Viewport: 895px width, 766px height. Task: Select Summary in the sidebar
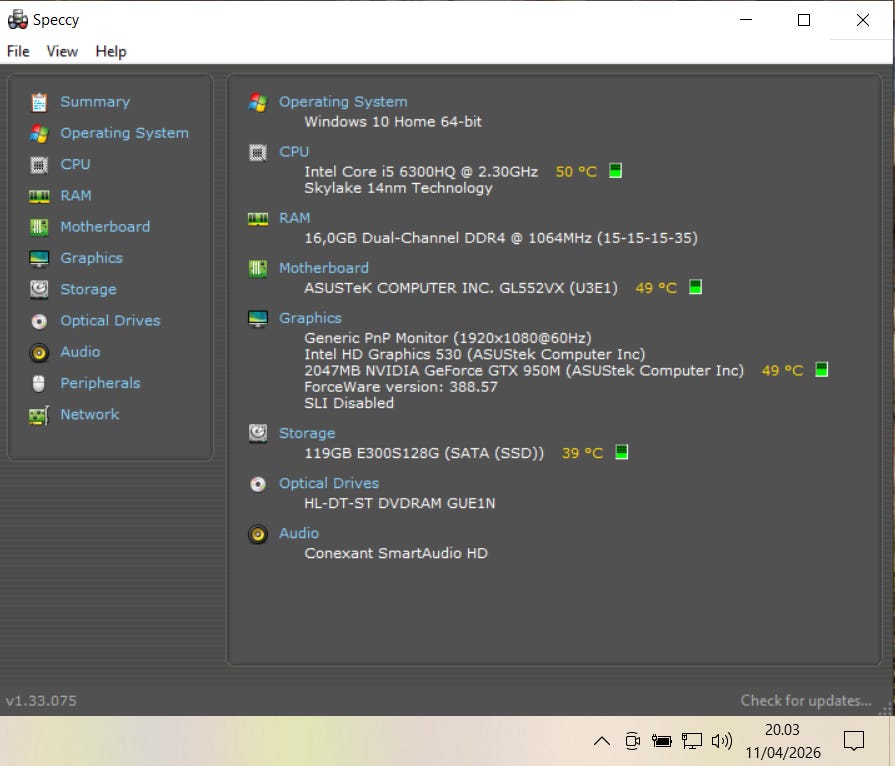click(95, 102)
